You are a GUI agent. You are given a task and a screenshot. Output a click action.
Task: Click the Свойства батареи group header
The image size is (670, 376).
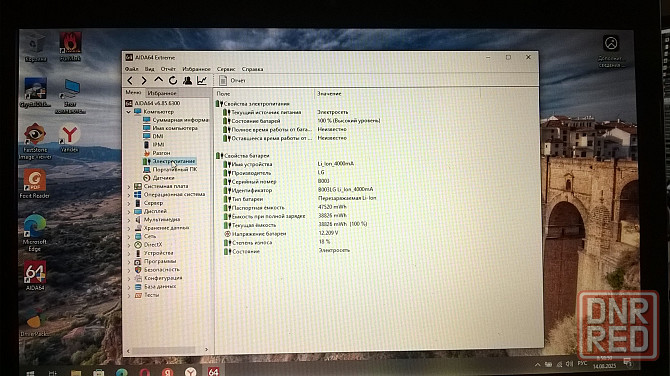tap(243, 156)
